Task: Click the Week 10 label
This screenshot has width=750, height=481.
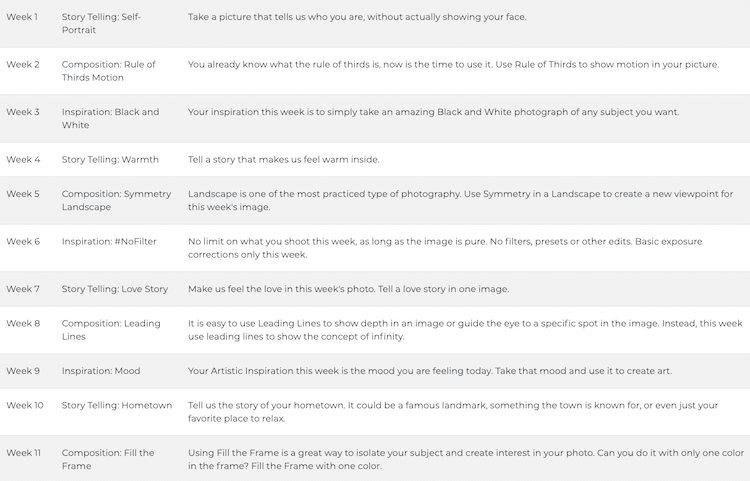Action: pos(25,405)
